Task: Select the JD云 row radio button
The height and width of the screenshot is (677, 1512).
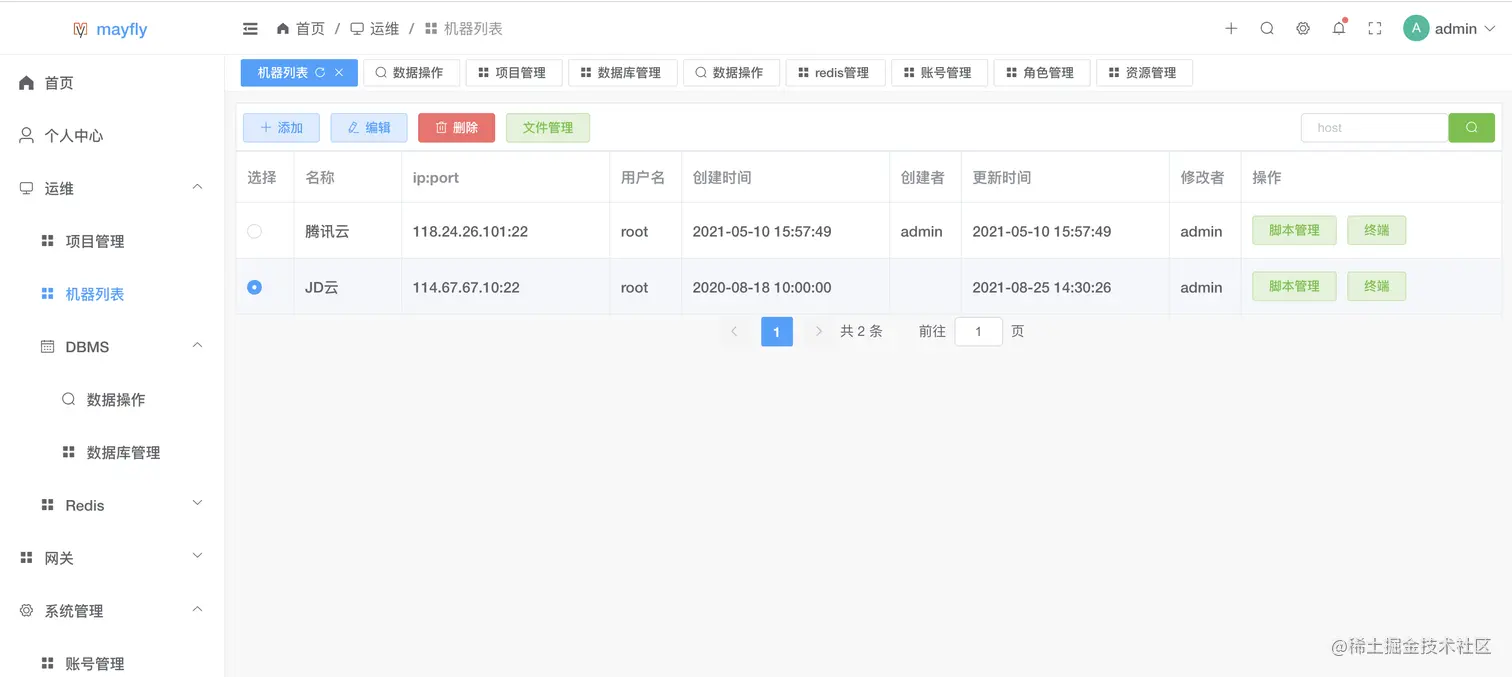Action: pos(254,287)
